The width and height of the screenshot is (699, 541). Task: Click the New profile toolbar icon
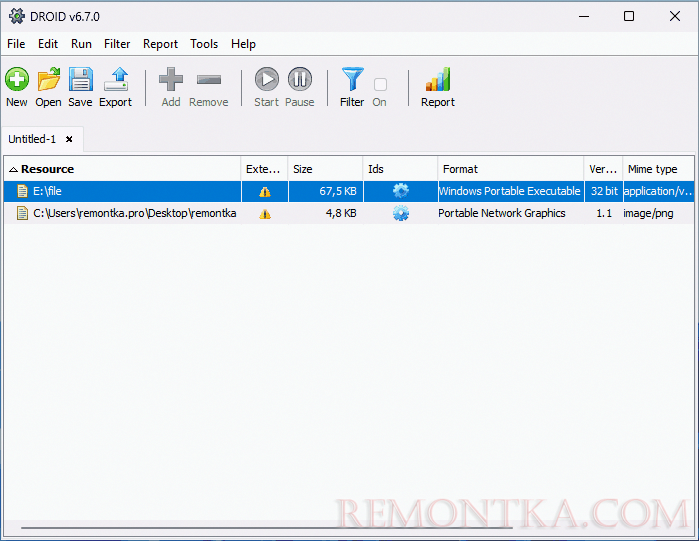click(x=17, y=79)
